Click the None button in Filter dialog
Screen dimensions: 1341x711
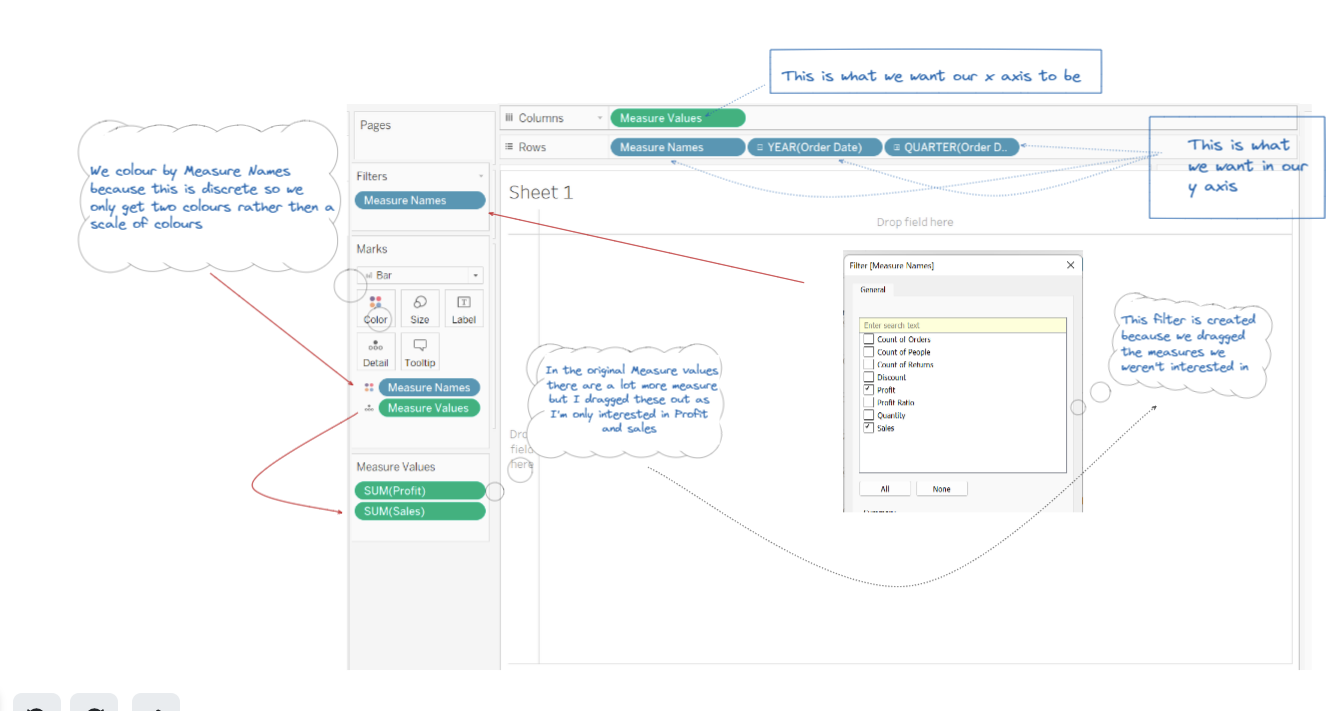click(942, 489)
